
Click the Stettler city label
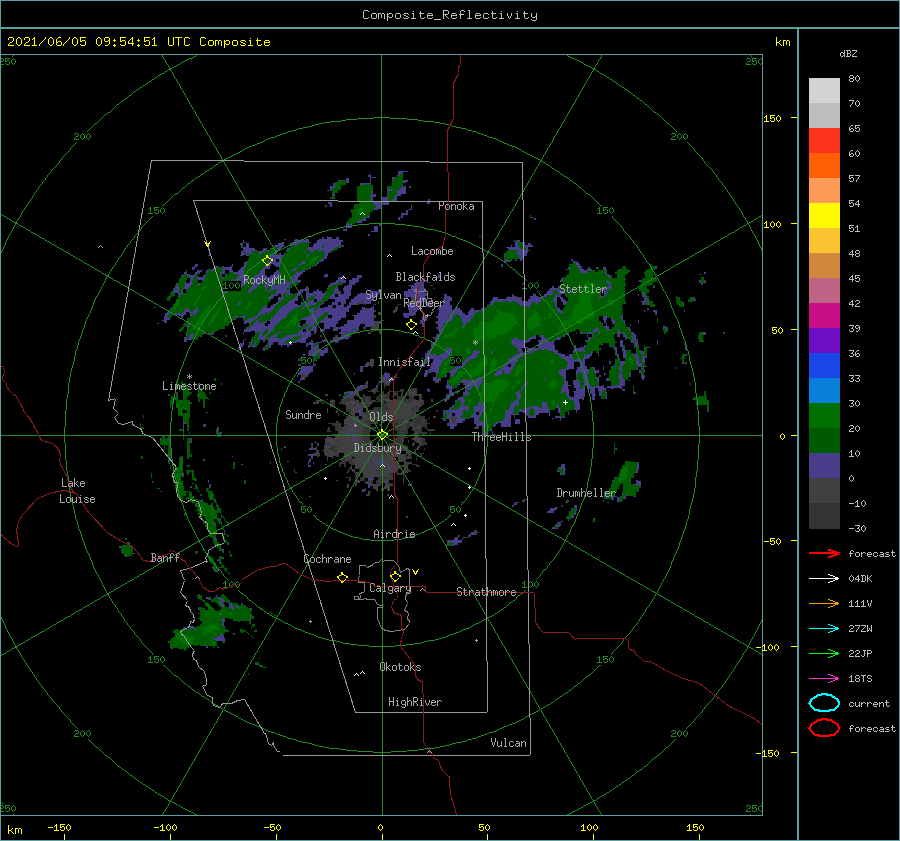click(x=583, y=289)
